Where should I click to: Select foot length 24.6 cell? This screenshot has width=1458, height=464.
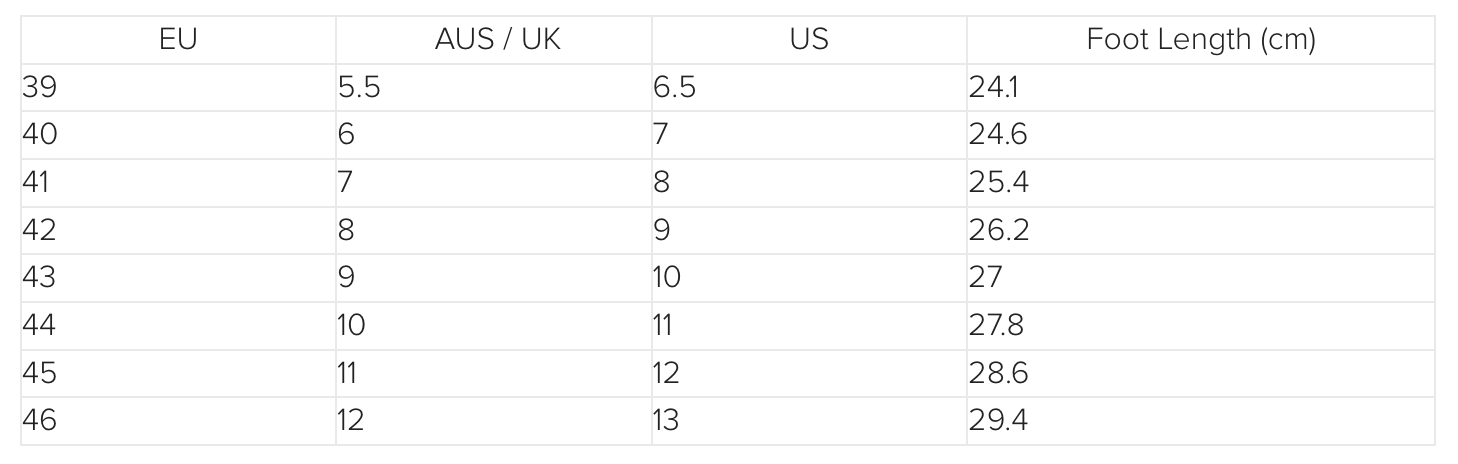click(x=998, y=135)
